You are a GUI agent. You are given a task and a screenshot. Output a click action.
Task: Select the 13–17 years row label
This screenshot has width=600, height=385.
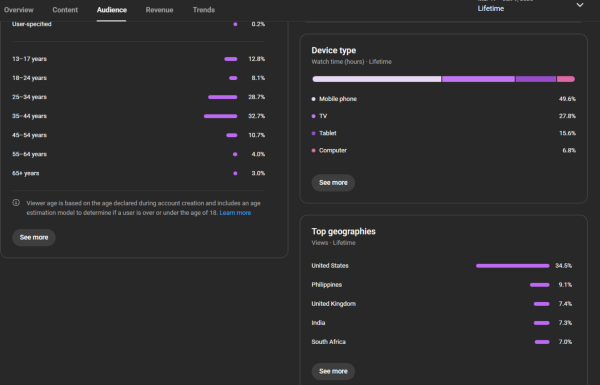[x=29, y=59]
